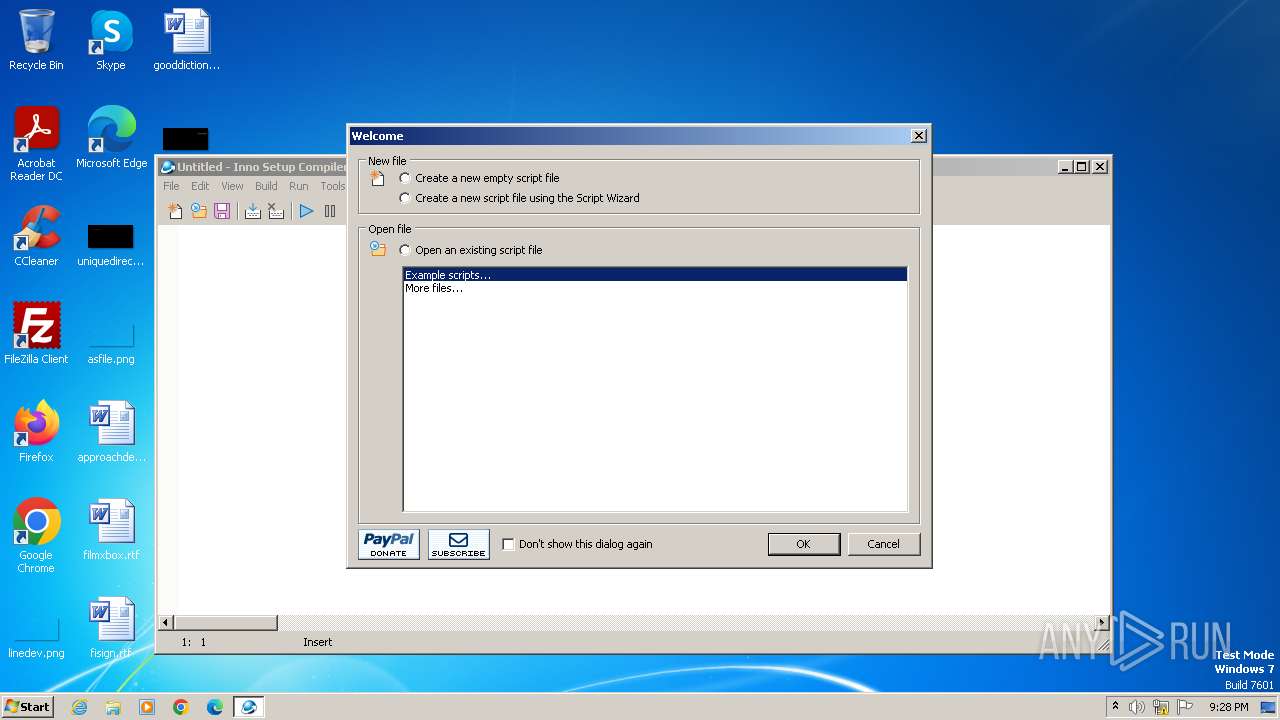Open Edge from the taskbar
Viewport: 1280px width, 720px height.
pos(215,707)
